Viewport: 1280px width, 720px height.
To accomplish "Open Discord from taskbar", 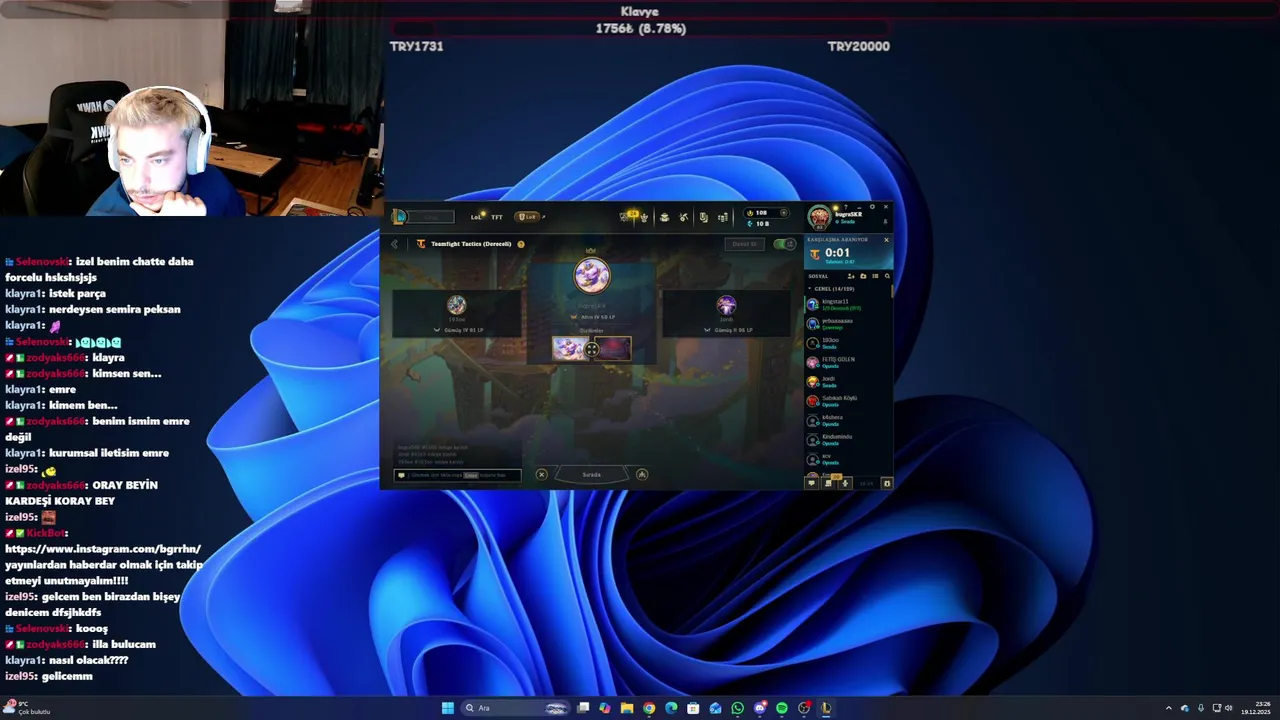I will click(x=760, y=708).
